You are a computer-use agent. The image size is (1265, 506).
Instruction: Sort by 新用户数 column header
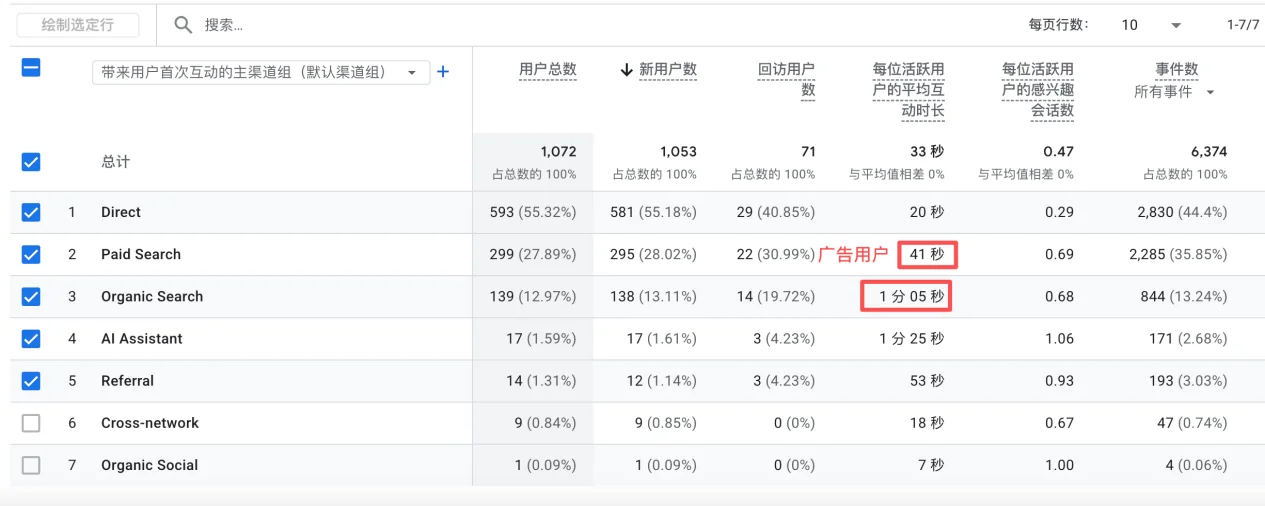668,70
